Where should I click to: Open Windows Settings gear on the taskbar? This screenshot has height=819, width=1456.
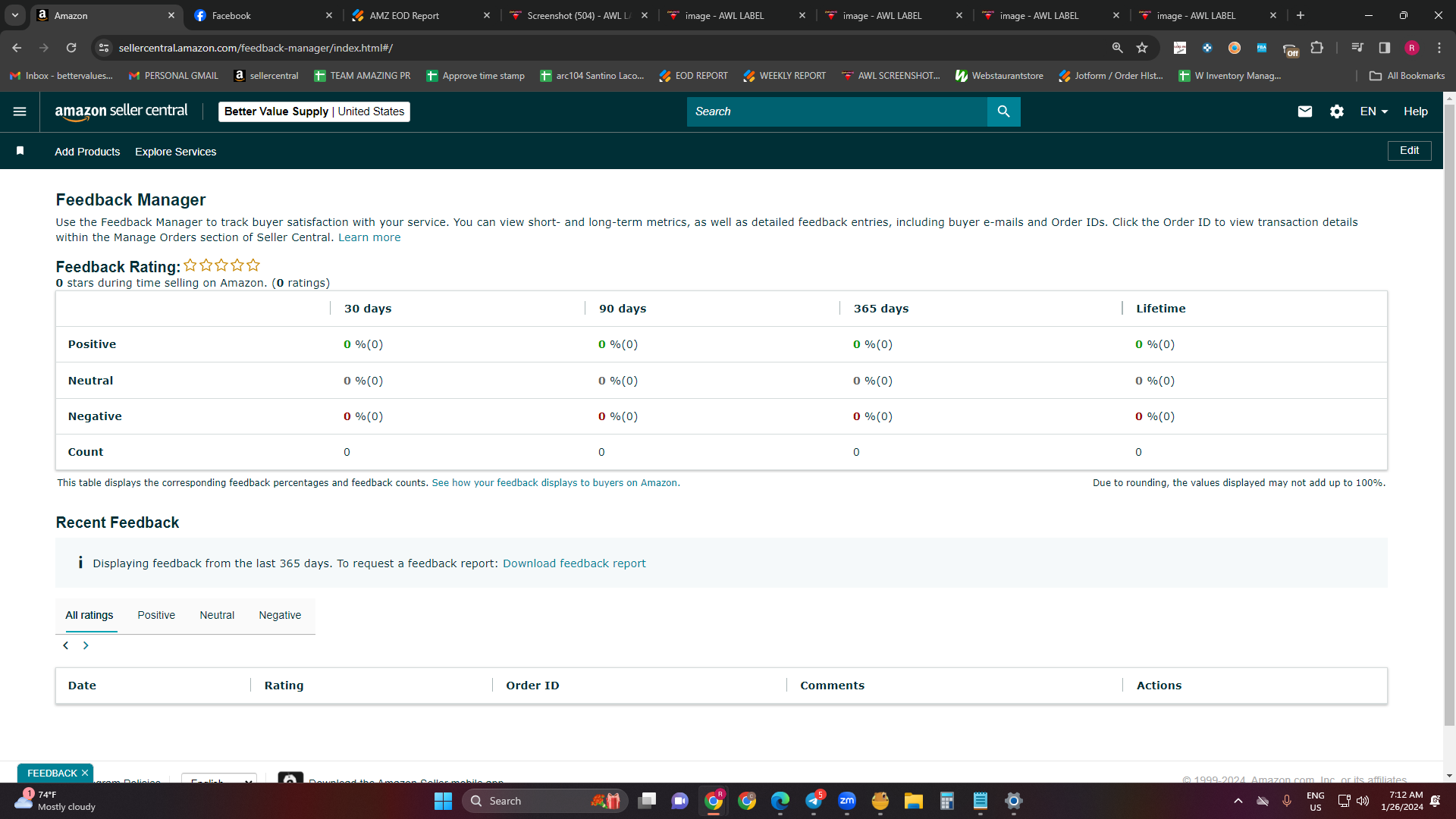[1013, 801]
